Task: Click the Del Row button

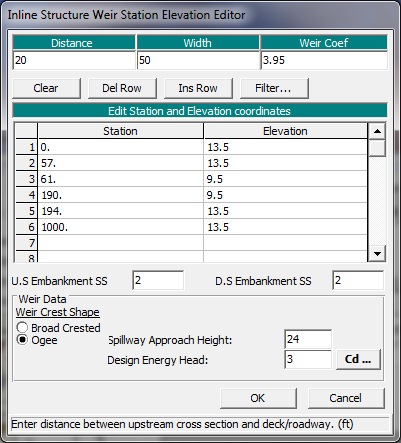Action: pos(122,88)
